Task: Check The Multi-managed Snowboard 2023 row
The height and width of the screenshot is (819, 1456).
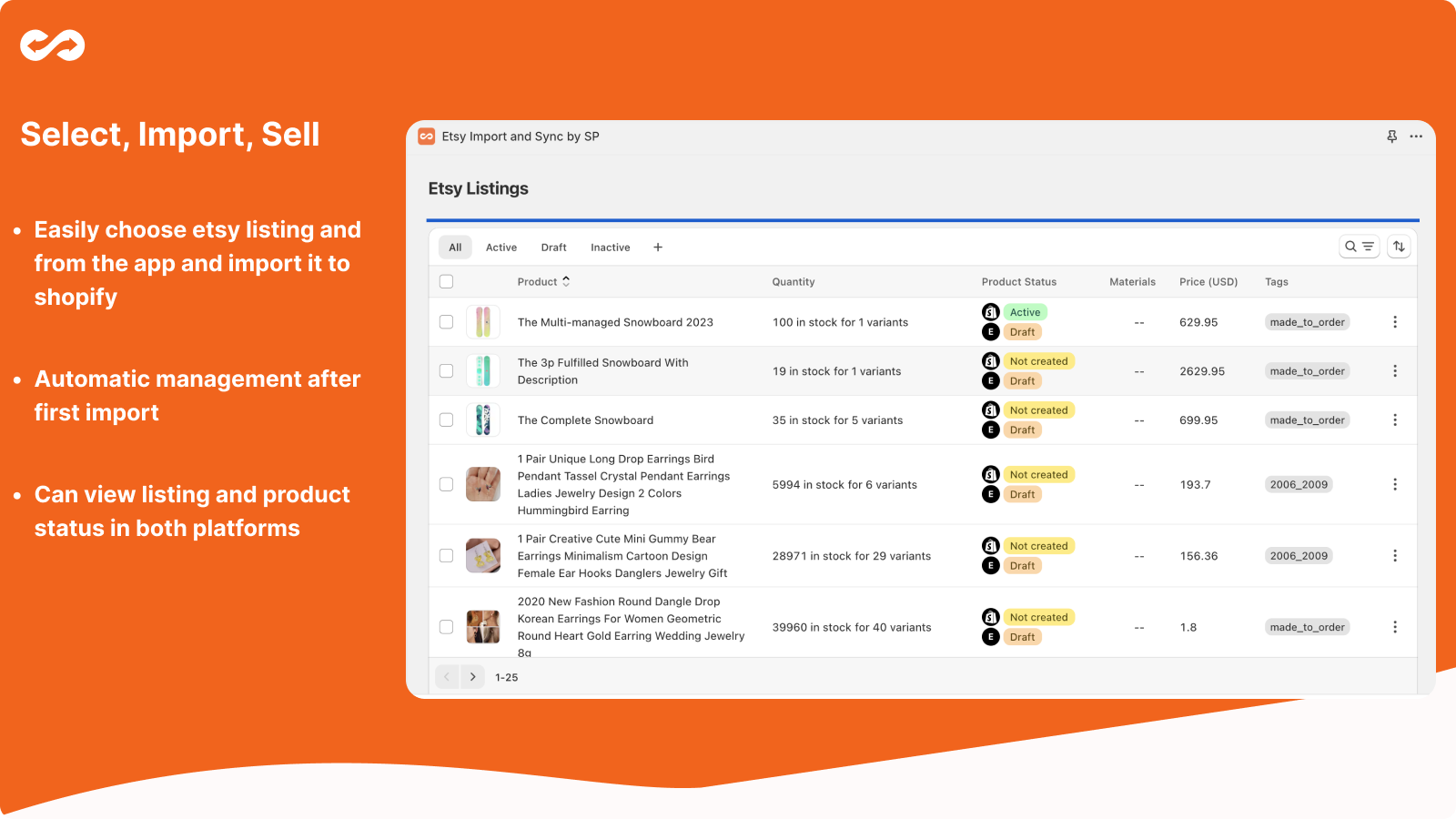Action: point(446,322)
